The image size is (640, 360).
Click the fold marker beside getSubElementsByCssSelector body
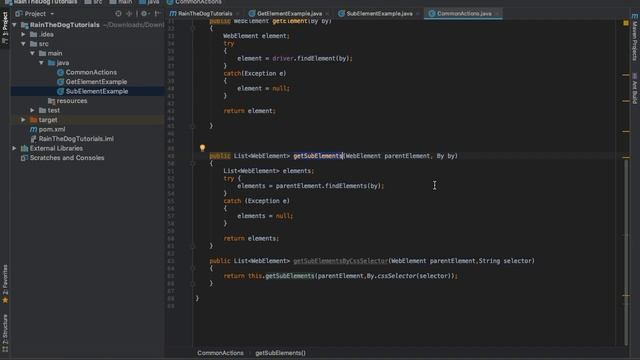pos(192,268)
